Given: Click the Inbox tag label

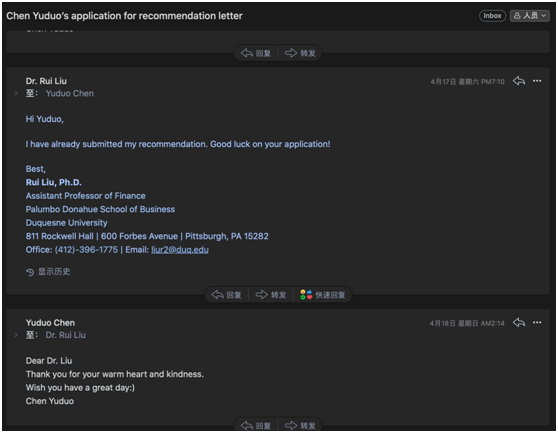Looking at the screenshot, I should click(x=492, y=16).
